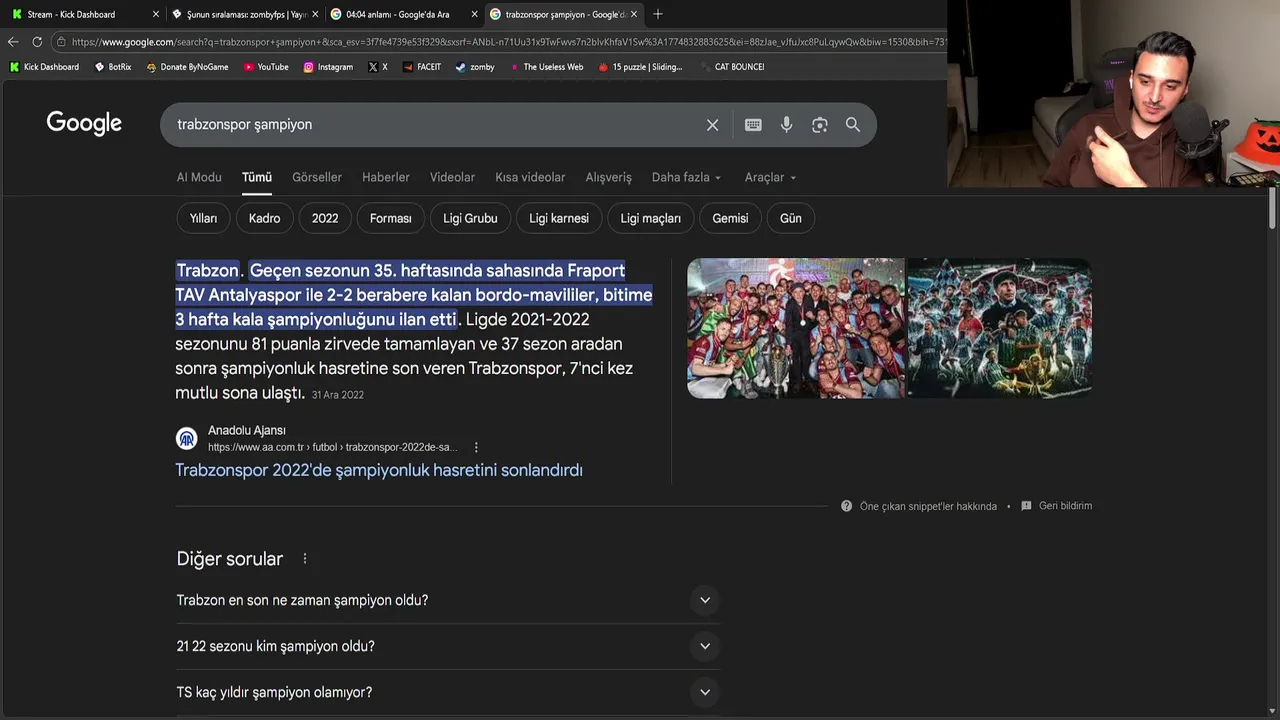Image resolution: width=1280 pixels, height=720 pixels.
Task: Open the Araçlar dropdown
Action: [770, 177]
